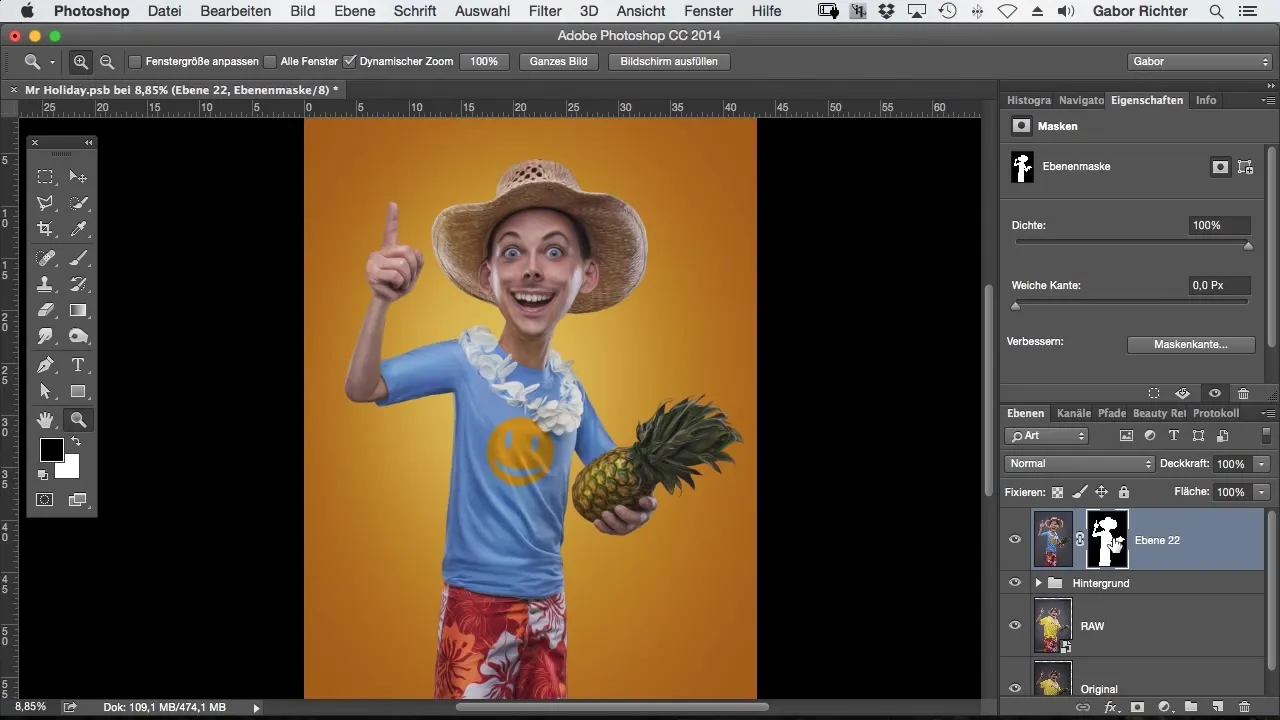Screen dimensions: 1280x720
Task: Select the Move tool
Action: point(78,177)
